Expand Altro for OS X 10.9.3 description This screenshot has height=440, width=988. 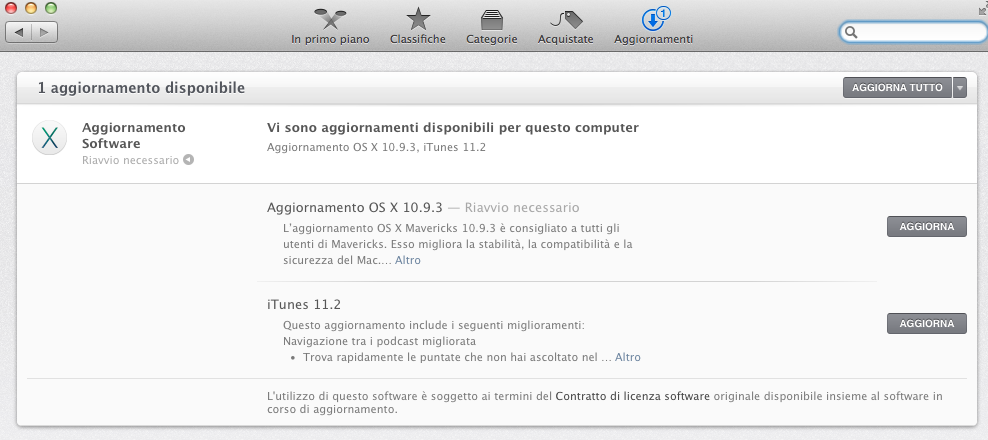(408, 260)
